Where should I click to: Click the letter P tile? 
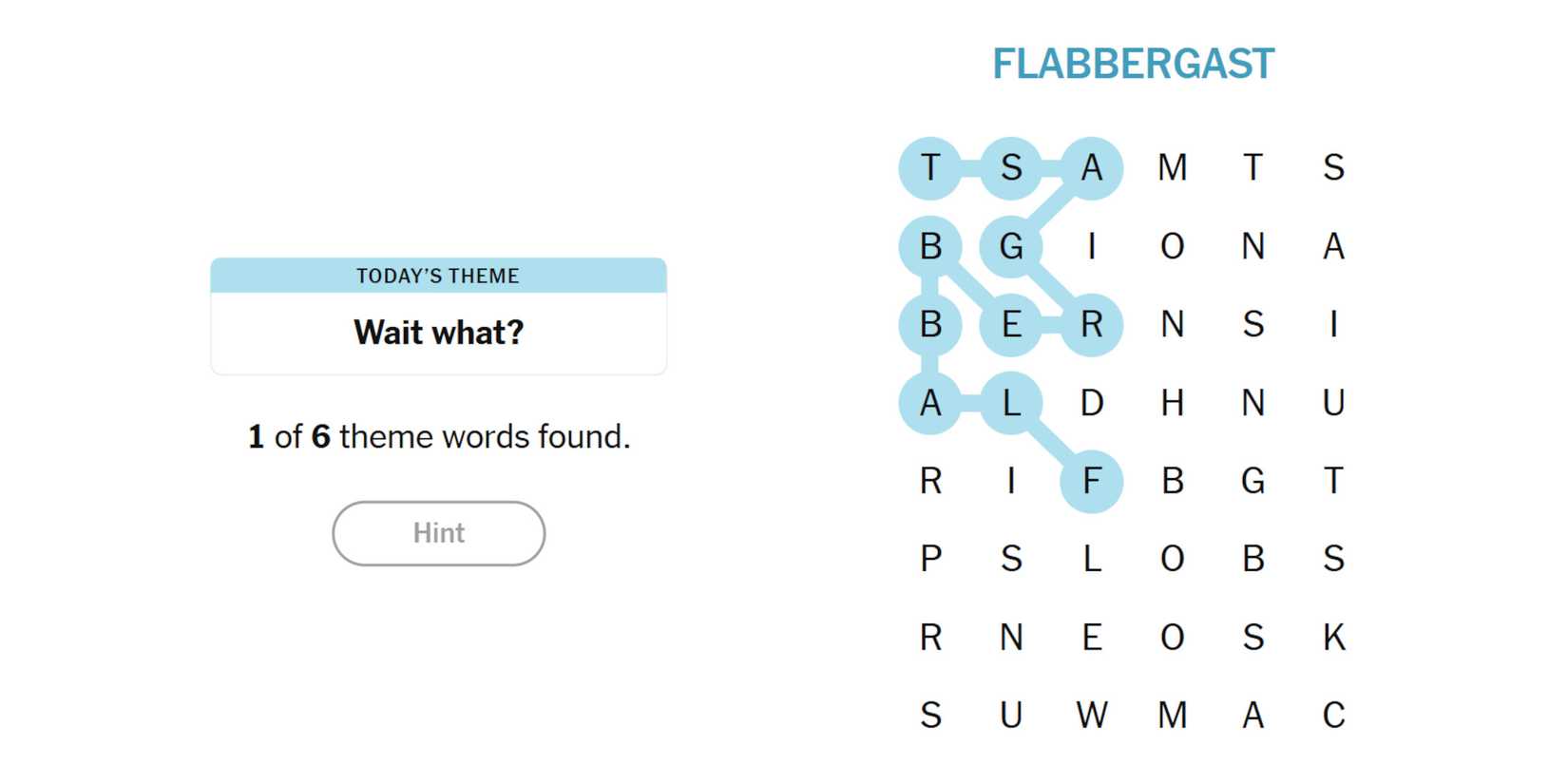point(930,559)
